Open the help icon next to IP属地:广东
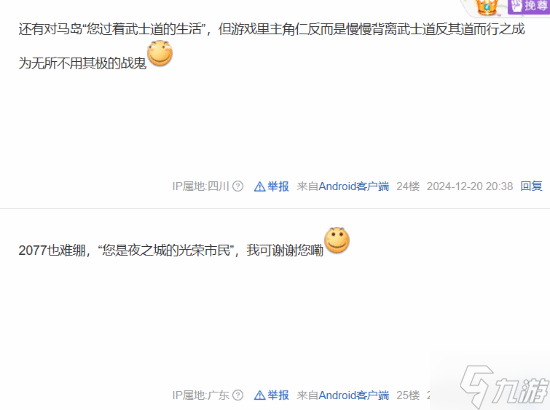Screen dimensions: 550x410 [238, 395]
